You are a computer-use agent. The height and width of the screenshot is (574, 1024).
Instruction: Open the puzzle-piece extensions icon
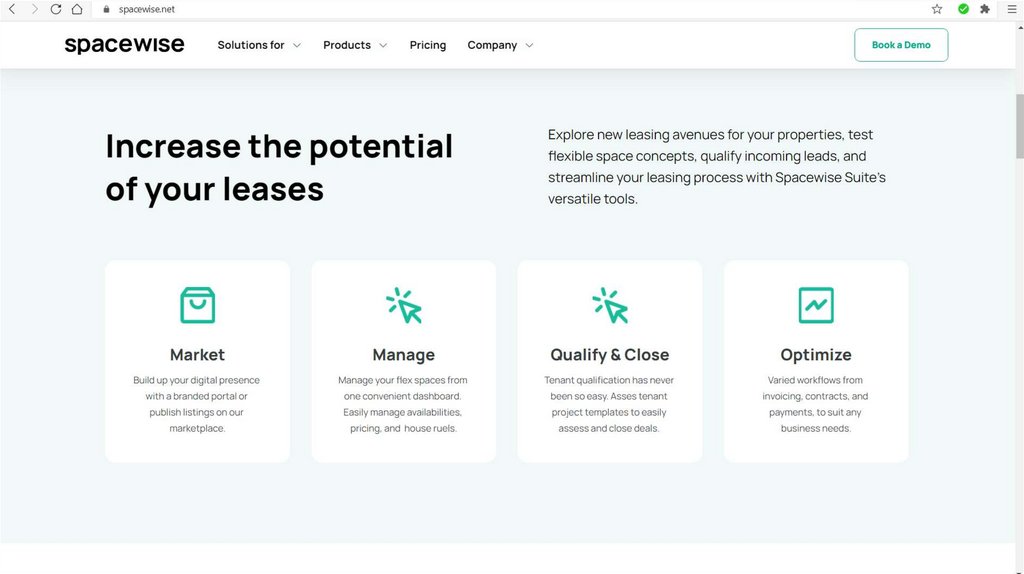pos(985,9)
